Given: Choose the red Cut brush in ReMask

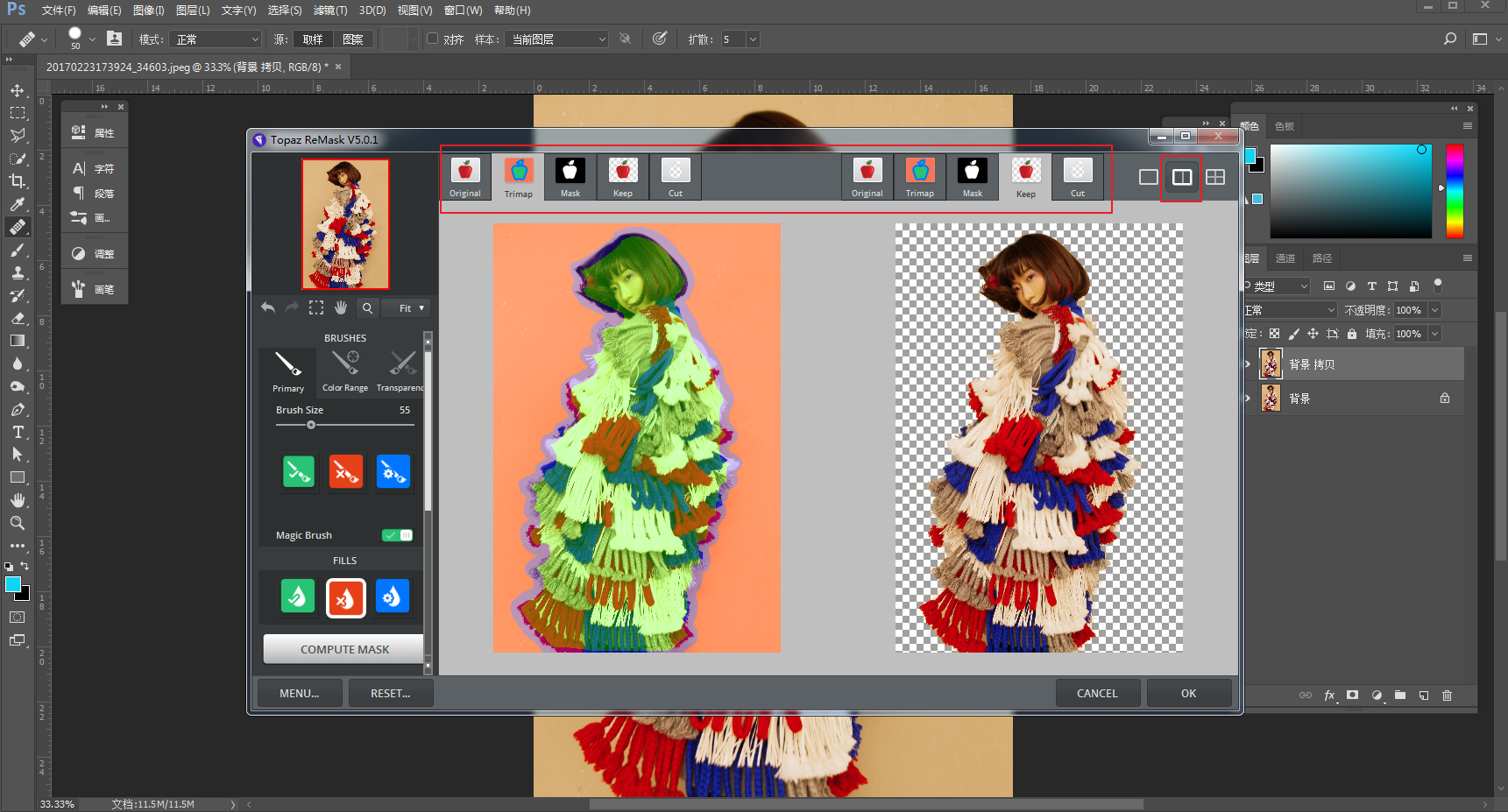Looking at the screenshot, I should click(346, 471).
